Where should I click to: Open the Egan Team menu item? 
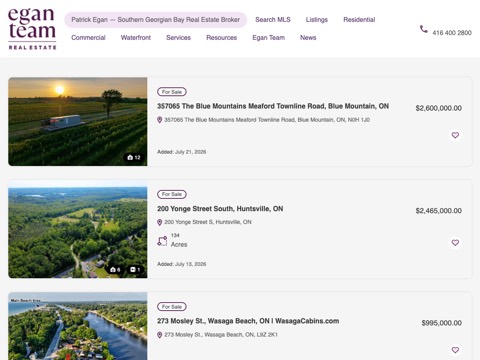pos(269,38)
